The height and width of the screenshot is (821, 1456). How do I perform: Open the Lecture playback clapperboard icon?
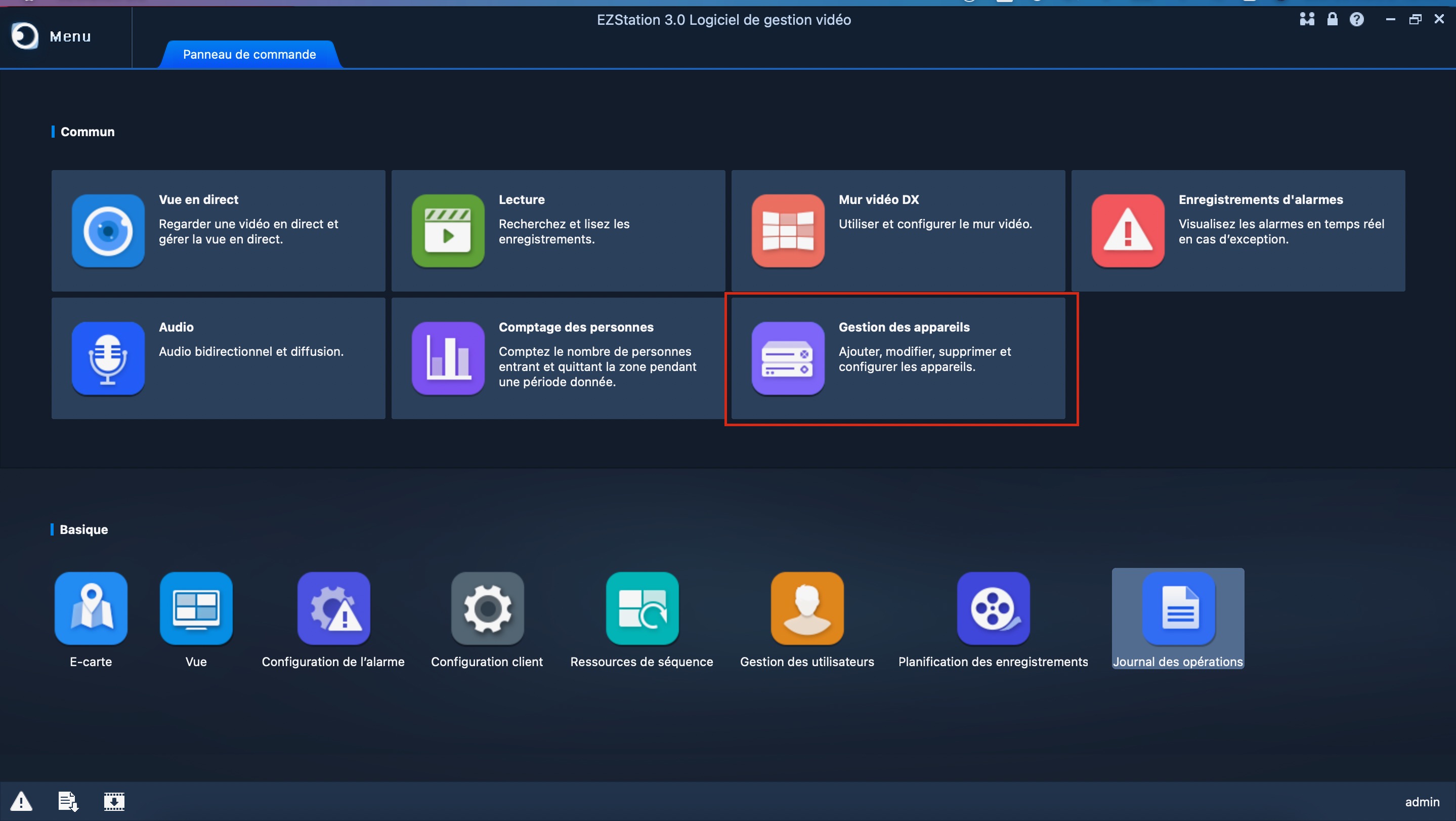tap(448, 231)
